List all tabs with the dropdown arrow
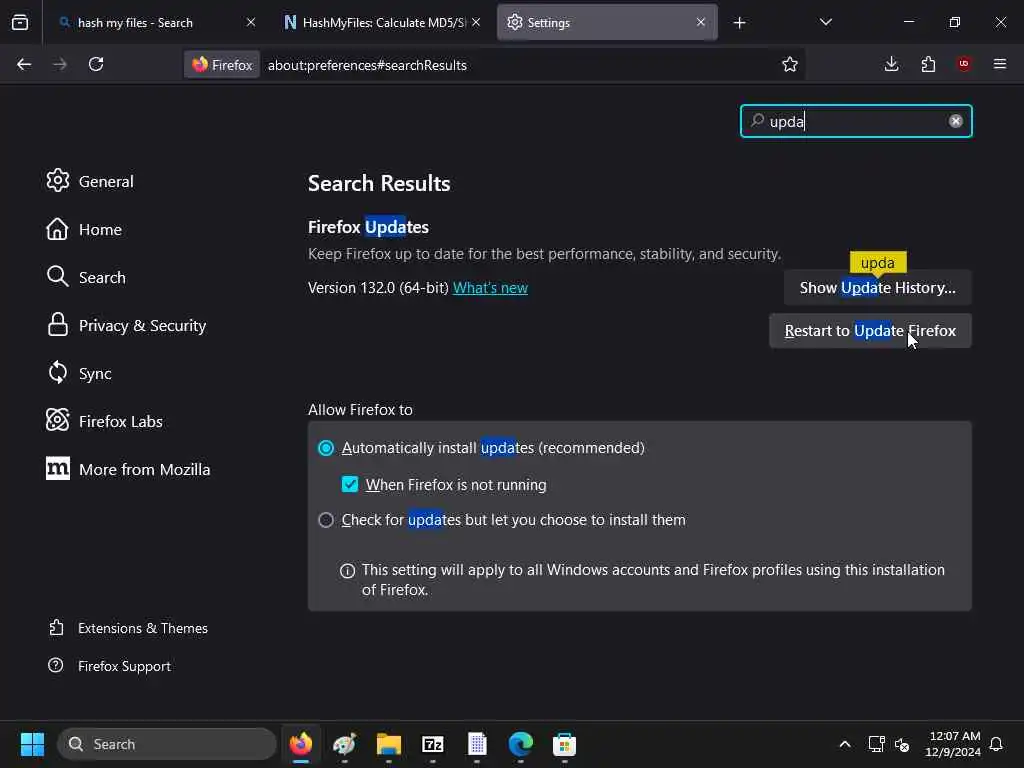The height and width of the screenshot is (768, 1024). tap(825, 22)
